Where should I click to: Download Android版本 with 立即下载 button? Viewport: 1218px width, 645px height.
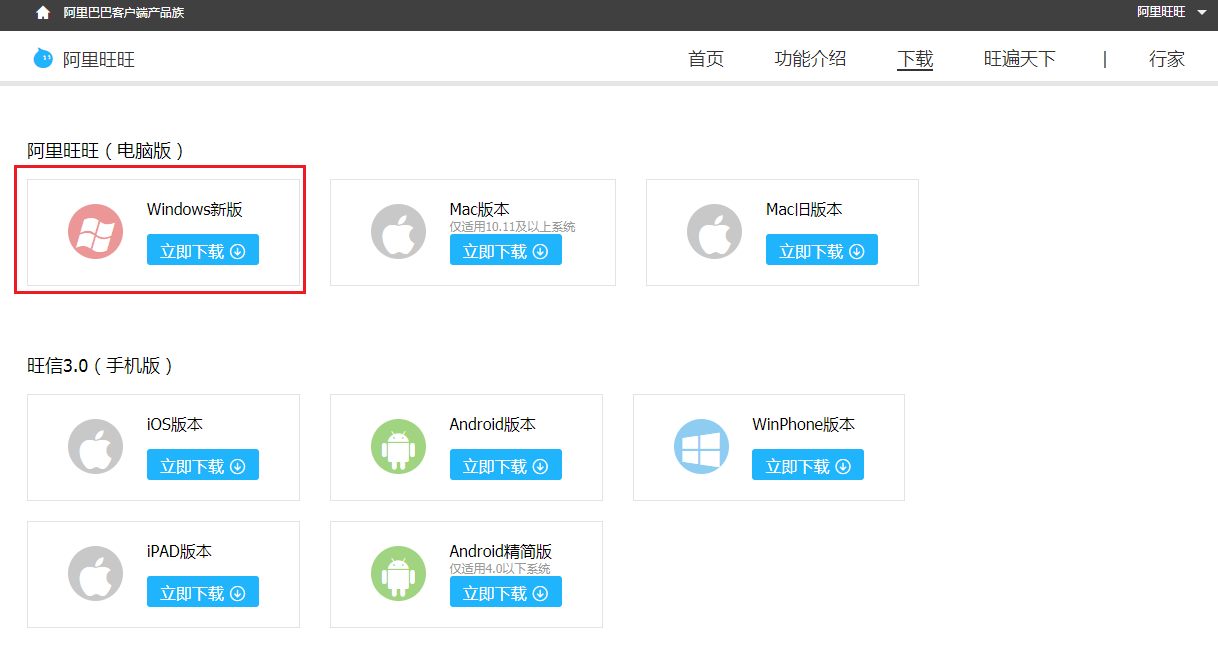(506, 465)
